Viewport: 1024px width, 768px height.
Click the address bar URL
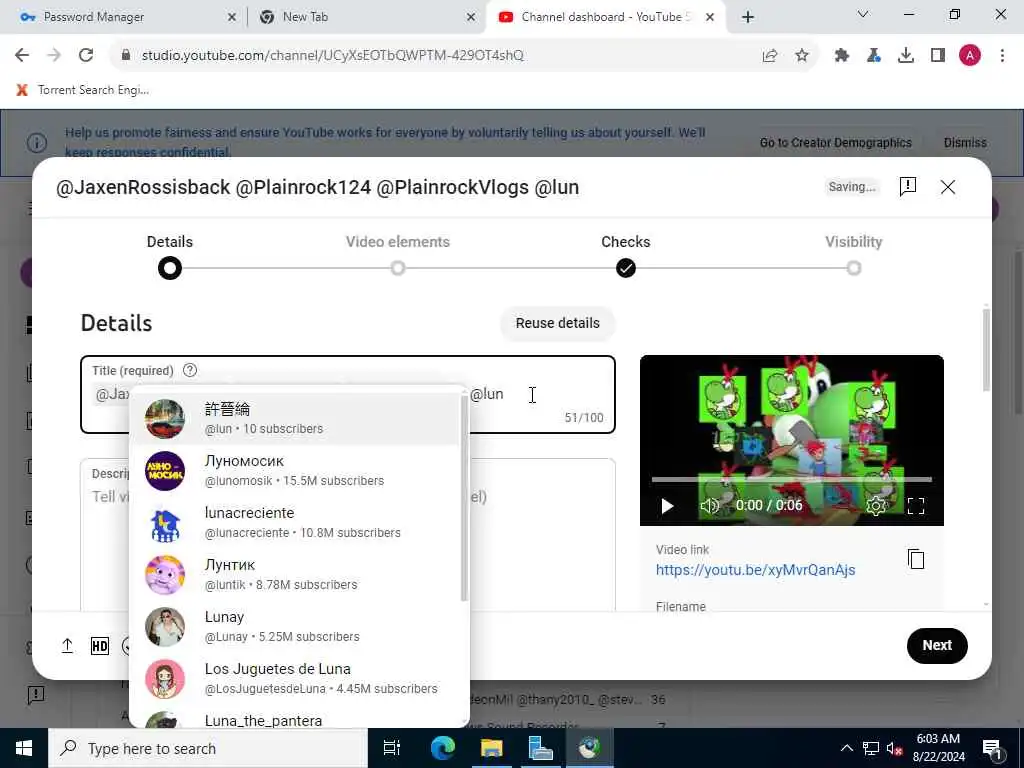[x=332, y=56]
